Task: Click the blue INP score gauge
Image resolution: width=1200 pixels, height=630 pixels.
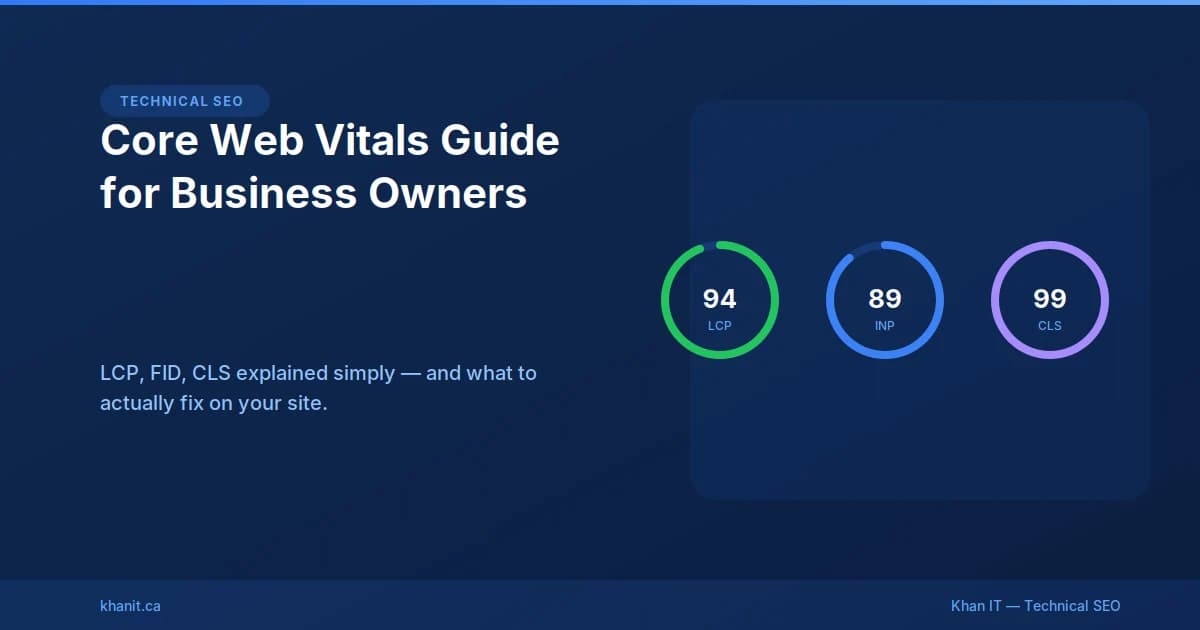Action: point(885,300)
